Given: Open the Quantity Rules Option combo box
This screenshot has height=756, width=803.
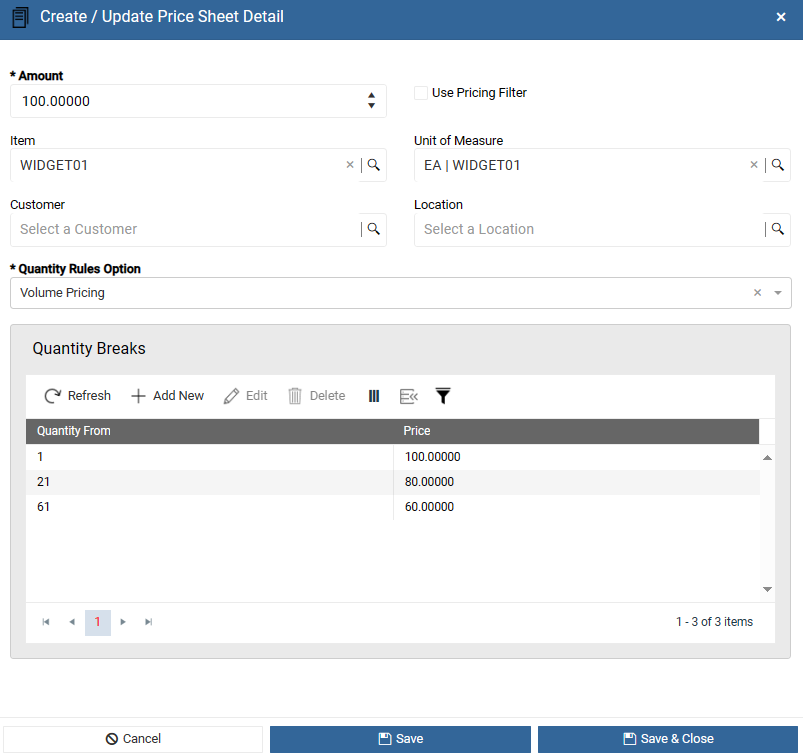Looking at the screenshot, I should [400, 293].
